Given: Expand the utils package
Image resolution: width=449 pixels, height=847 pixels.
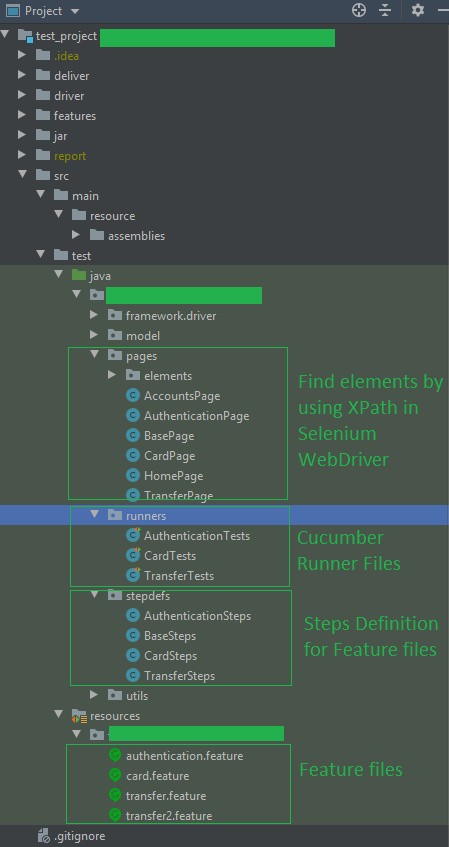Looking at the screenshot, I should (94, 695).
